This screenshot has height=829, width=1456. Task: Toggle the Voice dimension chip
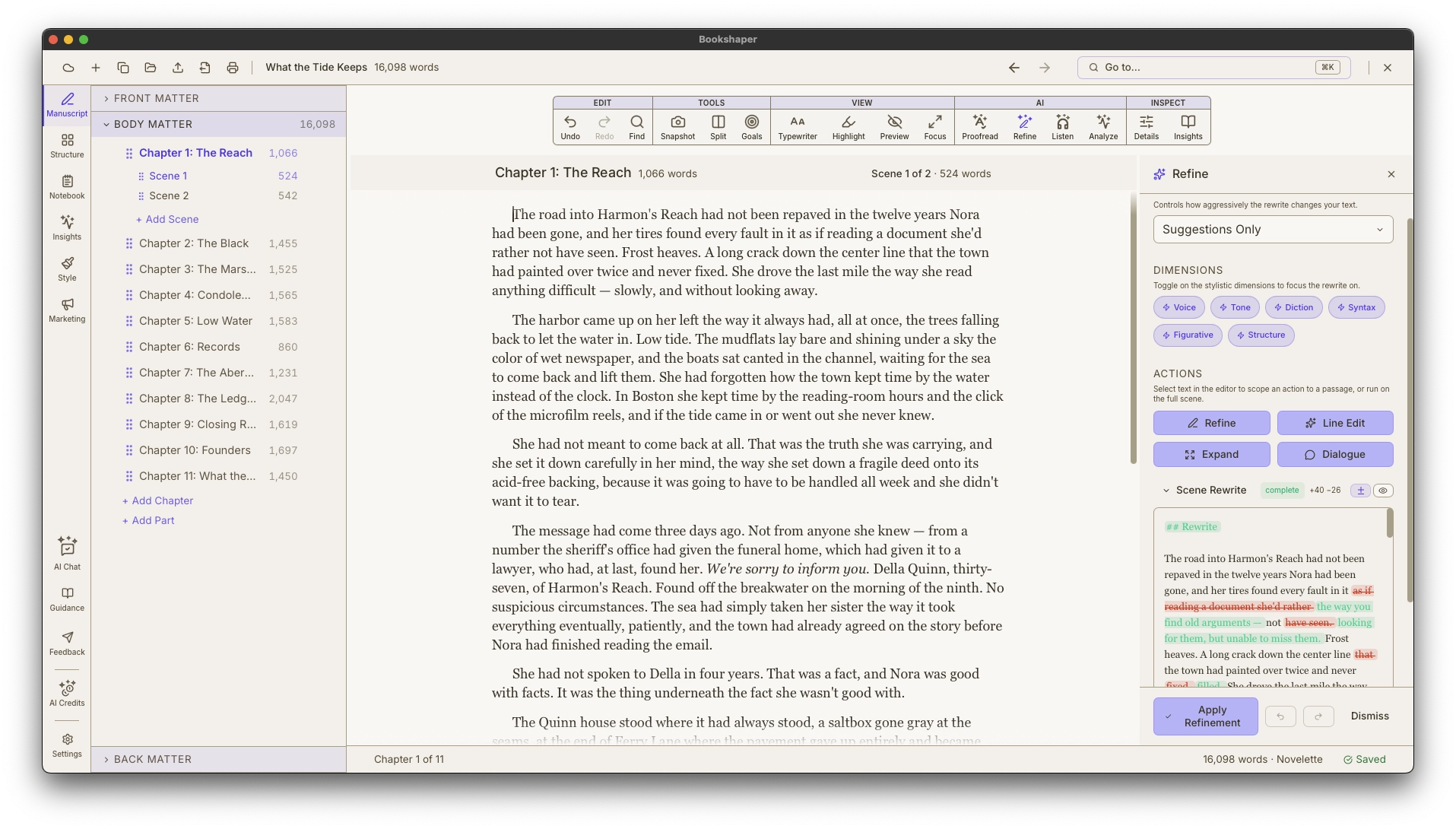click(x=1179, y=307)
